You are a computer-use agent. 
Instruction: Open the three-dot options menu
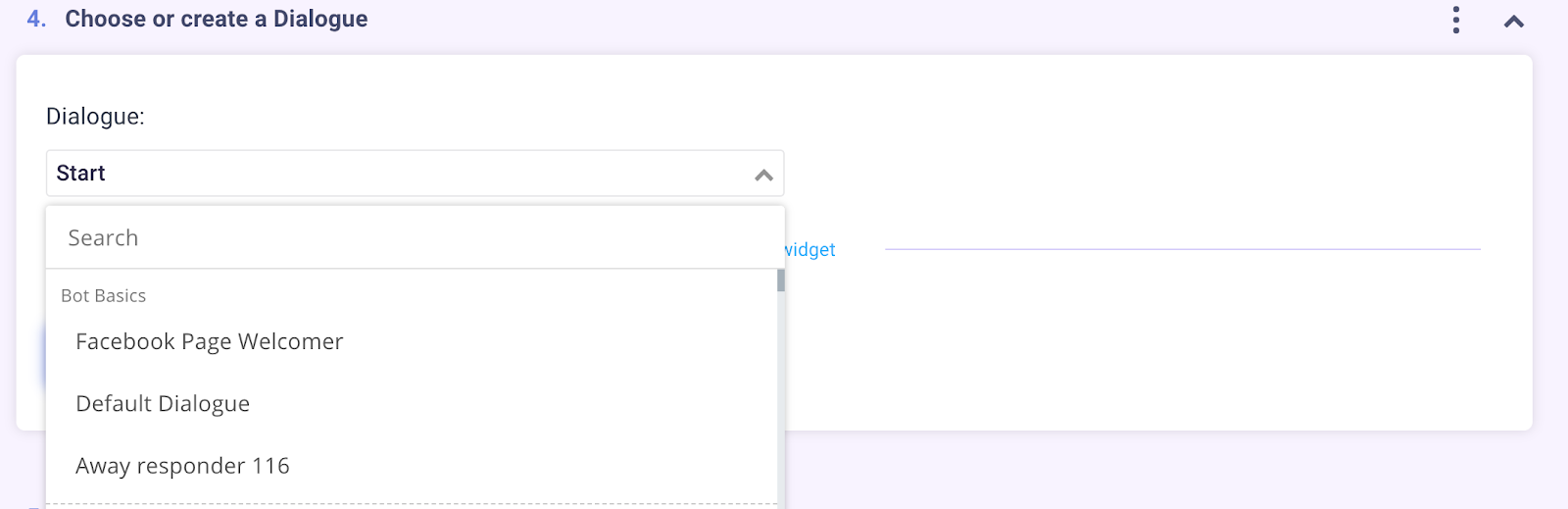click(x=1456, y=20)
